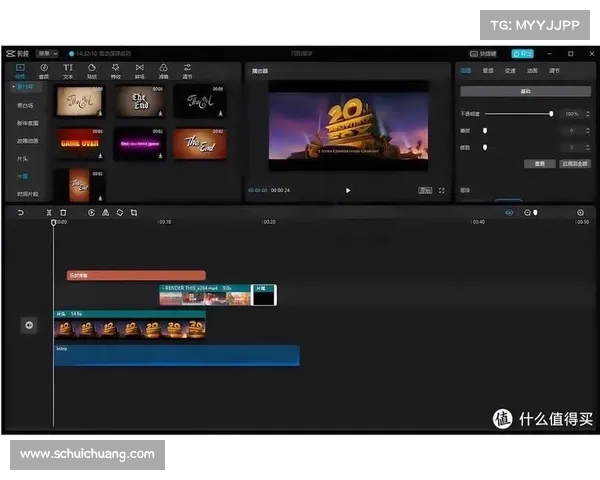Screen dimensions: 600x480
Task: Click the skin-smoothing value stepper arrows
Action: [x=587, y=131]
